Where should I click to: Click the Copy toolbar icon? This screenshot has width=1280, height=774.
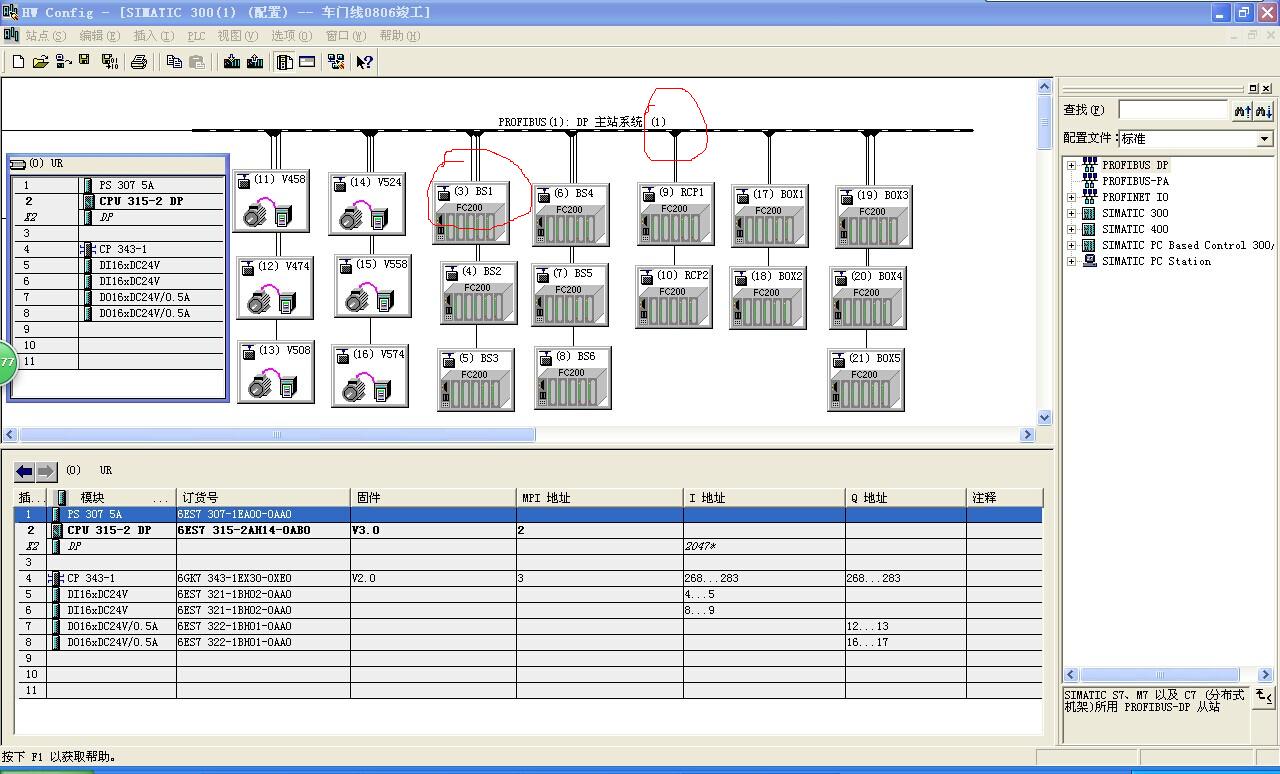174,62
